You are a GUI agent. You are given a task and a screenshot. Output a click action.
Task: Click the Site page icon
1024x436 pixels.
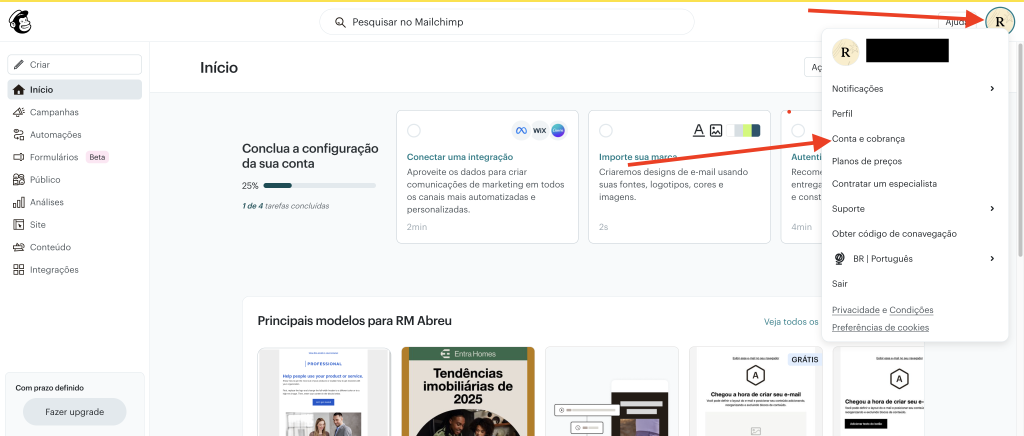pyautogui.click(x=19, y=225)
